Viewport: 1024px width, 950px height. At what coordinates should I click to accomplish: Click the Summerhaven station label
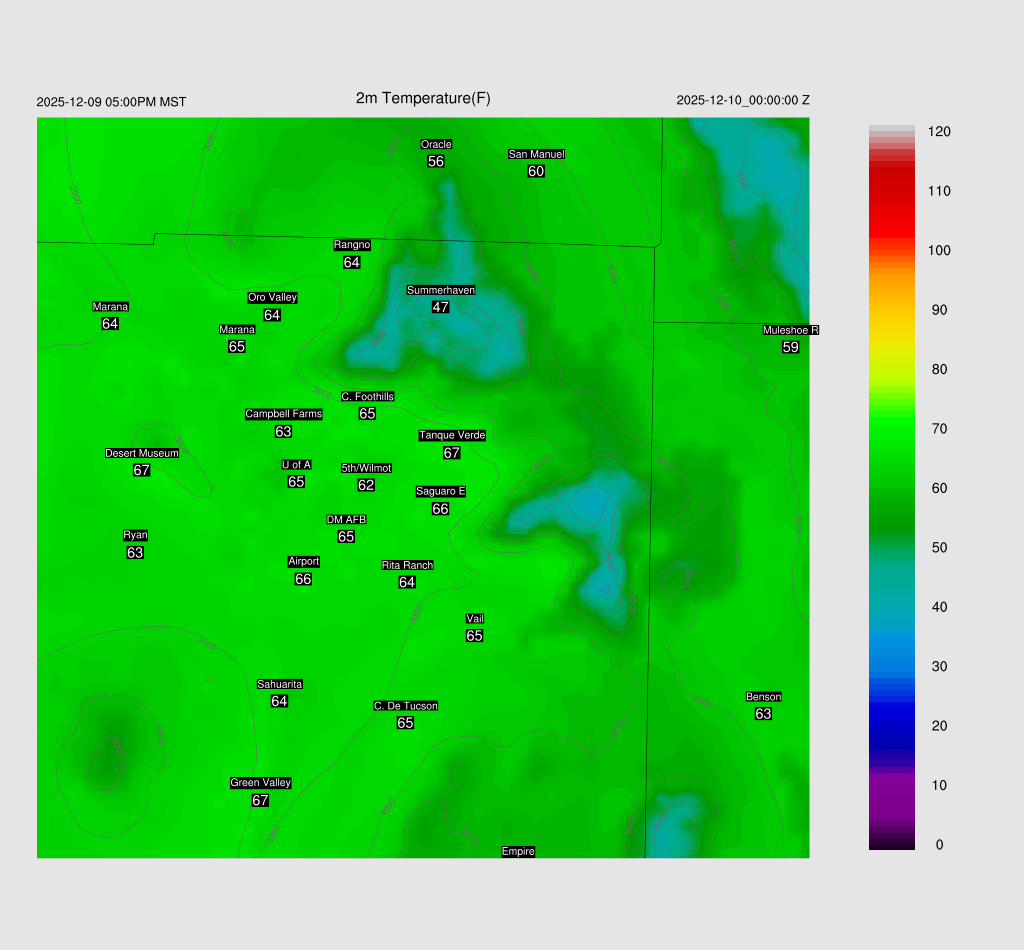[440, 290]
